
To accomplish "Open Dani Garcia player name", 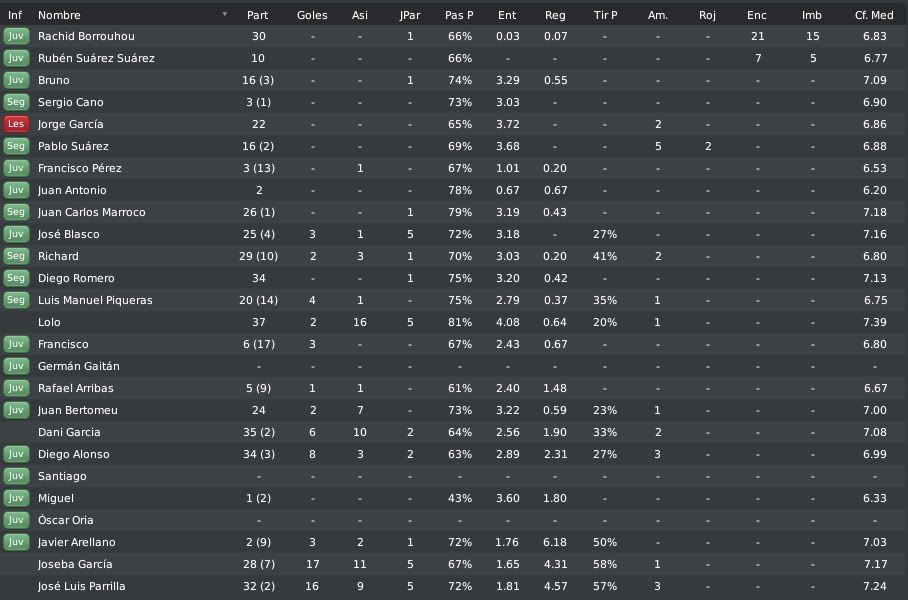I will pos(69,432).
